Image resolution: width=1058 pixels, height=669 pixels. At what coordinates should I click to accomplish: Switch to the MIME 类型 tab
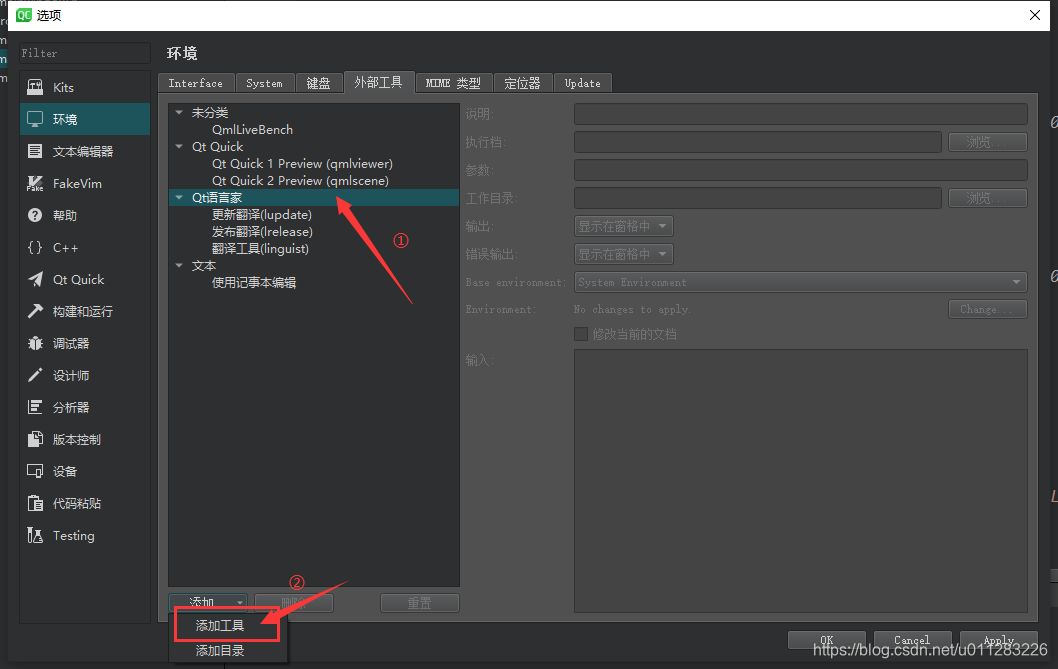click(454, 83)
